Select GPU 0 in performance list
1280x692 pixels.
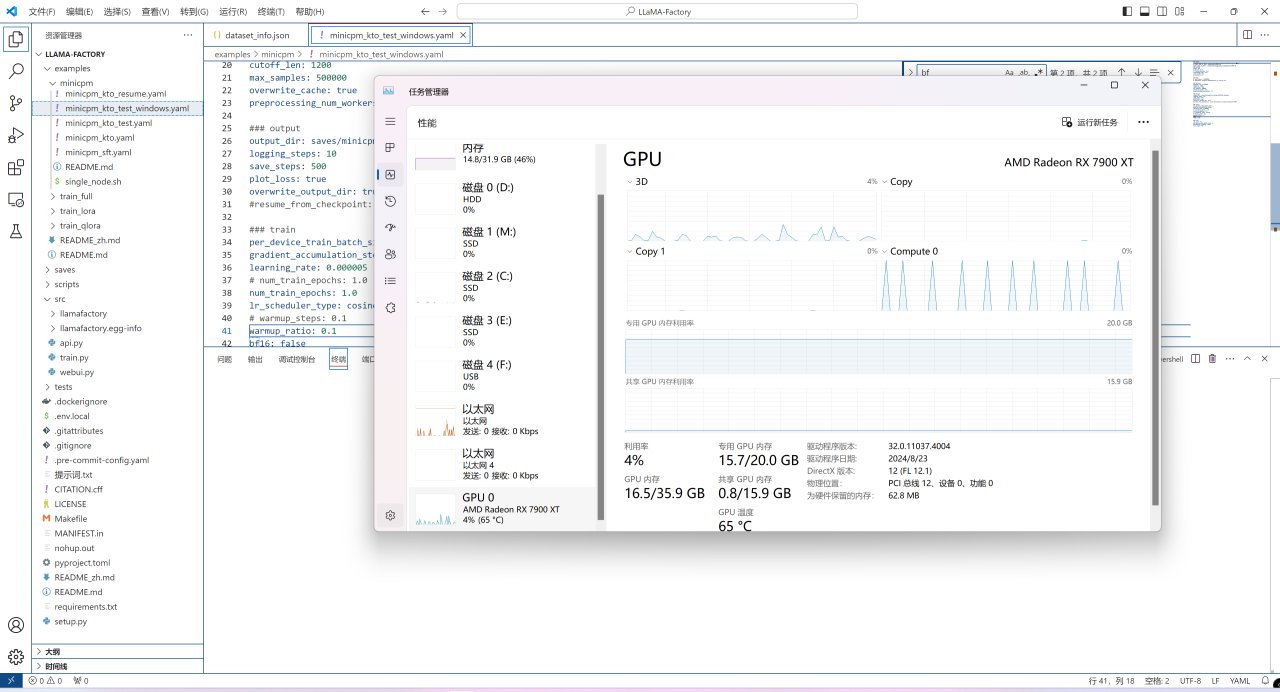point(503,508)
